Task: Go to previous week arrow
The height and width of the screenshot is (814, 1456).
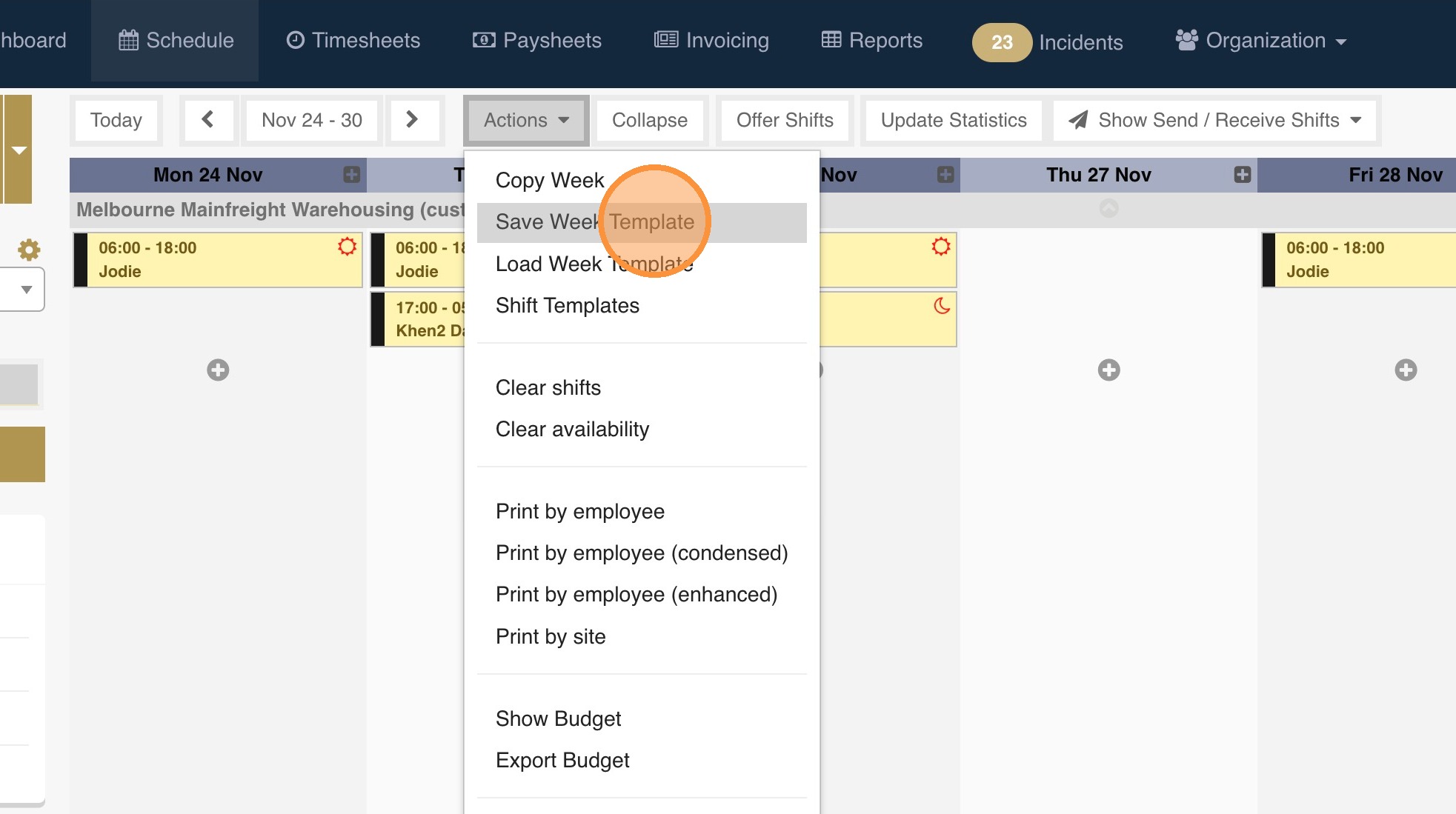Action: (208, 120)
